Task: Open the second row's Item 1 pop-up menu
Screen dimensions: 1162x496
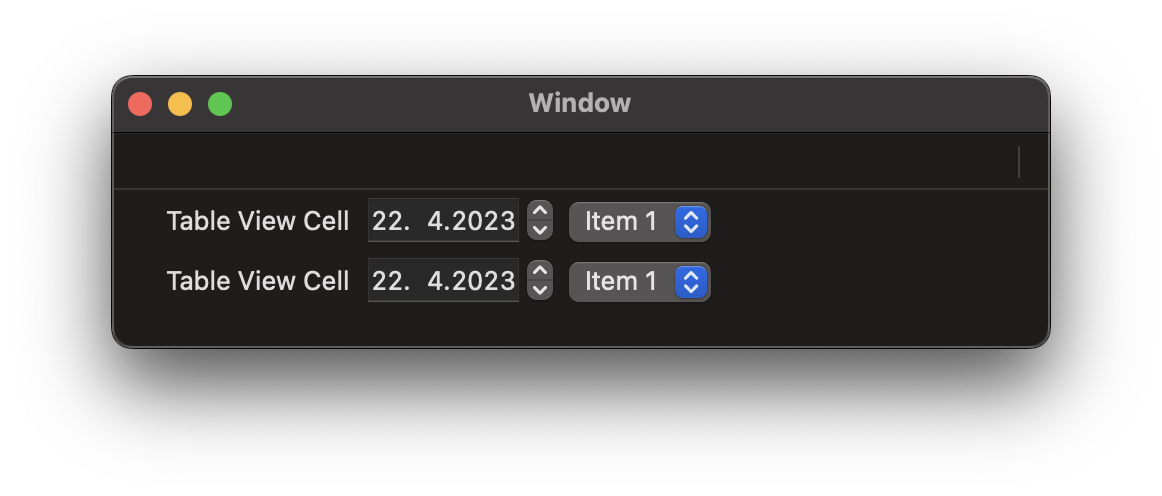Action: pyautogui.click(x=640, y=282)
